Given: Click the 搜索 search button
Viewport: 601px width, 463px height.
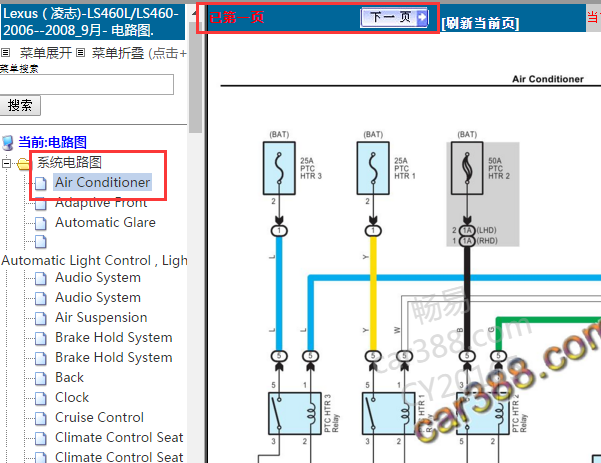Looking at the screenshot, I should point(20,105).
